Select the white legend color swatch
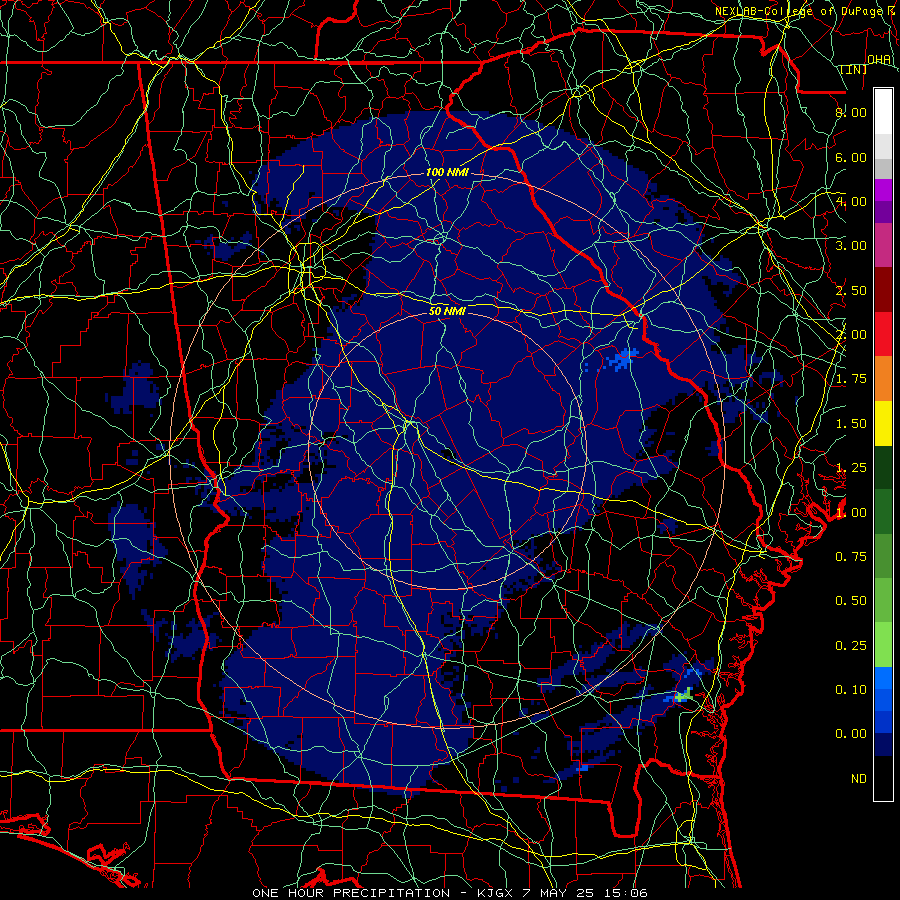The image size is (900, 900). coord(883,112)
